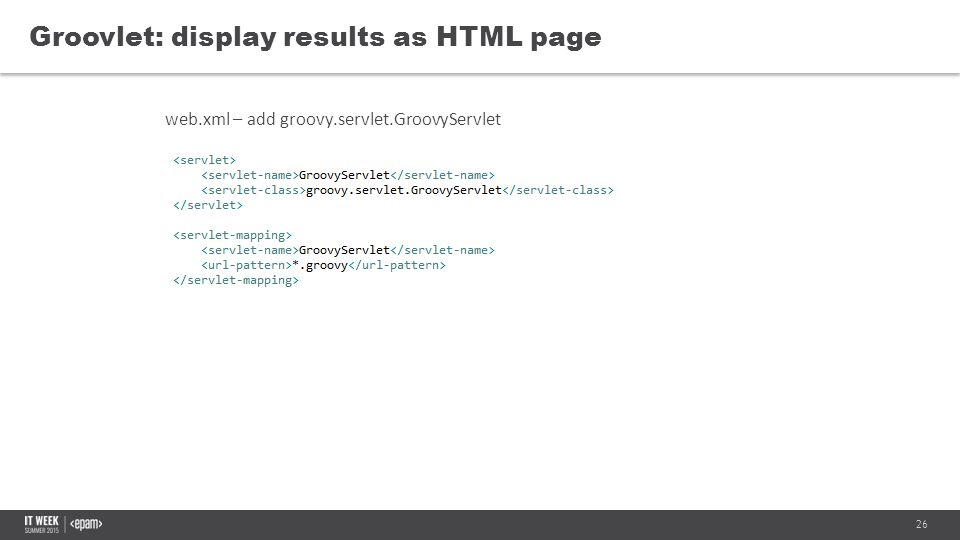Viewport: 960px width, 540px height.
Task: Click the closing </servlet> tag line
Action: click(x=208, y=205)
